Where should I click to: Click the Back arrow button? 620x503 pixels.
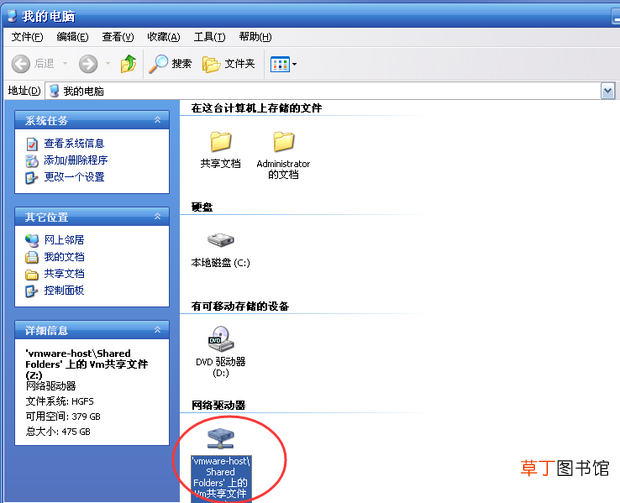21,63
